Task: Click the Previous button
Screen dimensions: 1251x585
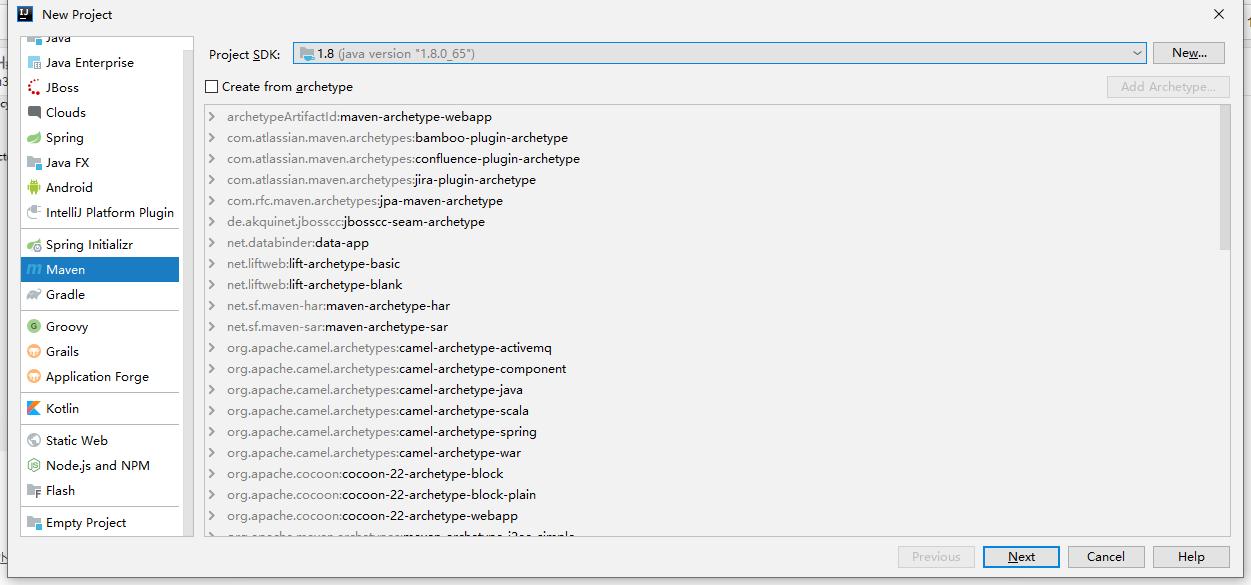Action: click(936, 557)
